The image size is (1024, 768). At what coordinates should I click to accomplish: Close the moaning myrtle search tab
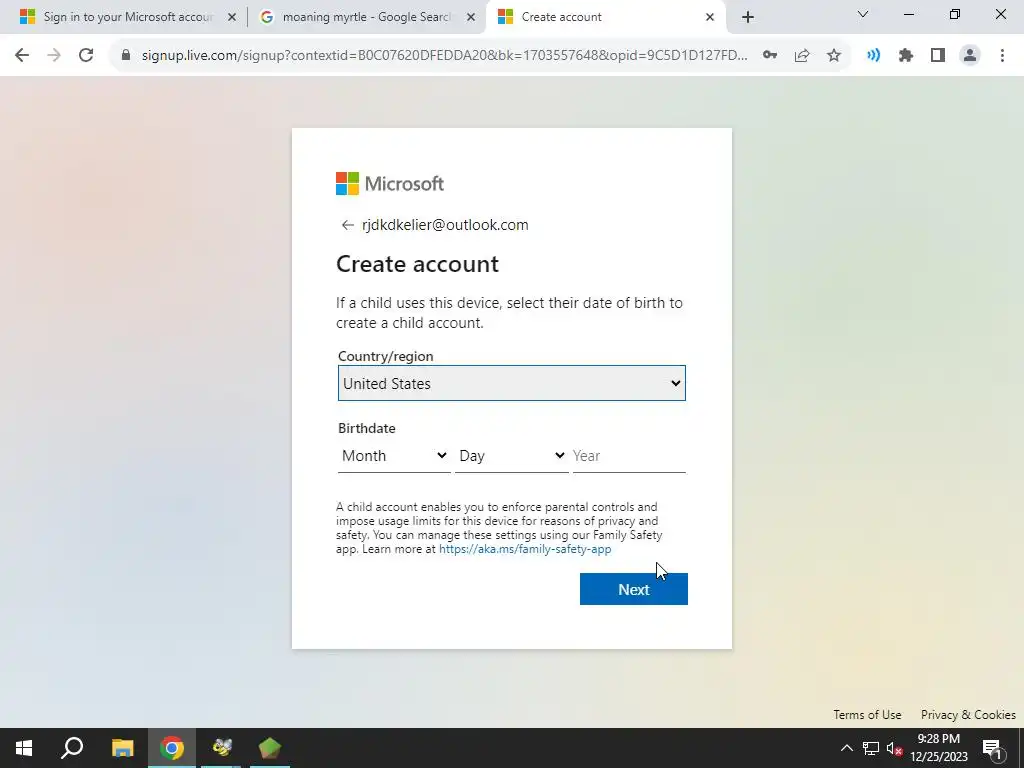point(471,18)
